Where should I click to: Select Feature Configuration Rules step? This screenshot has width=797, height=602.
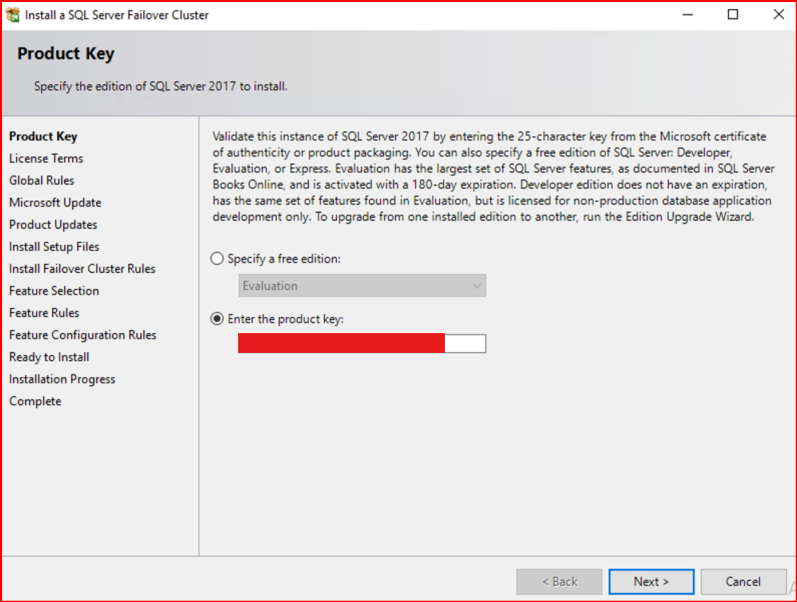point(82,335)
